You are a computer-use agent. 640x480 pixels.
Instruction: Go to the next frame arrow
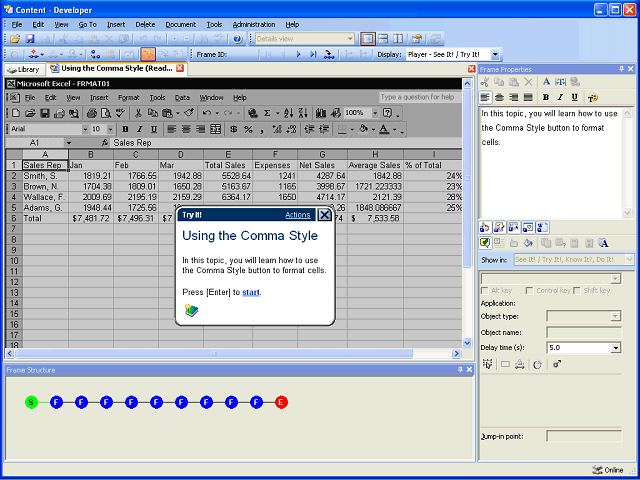click(298, 54)
